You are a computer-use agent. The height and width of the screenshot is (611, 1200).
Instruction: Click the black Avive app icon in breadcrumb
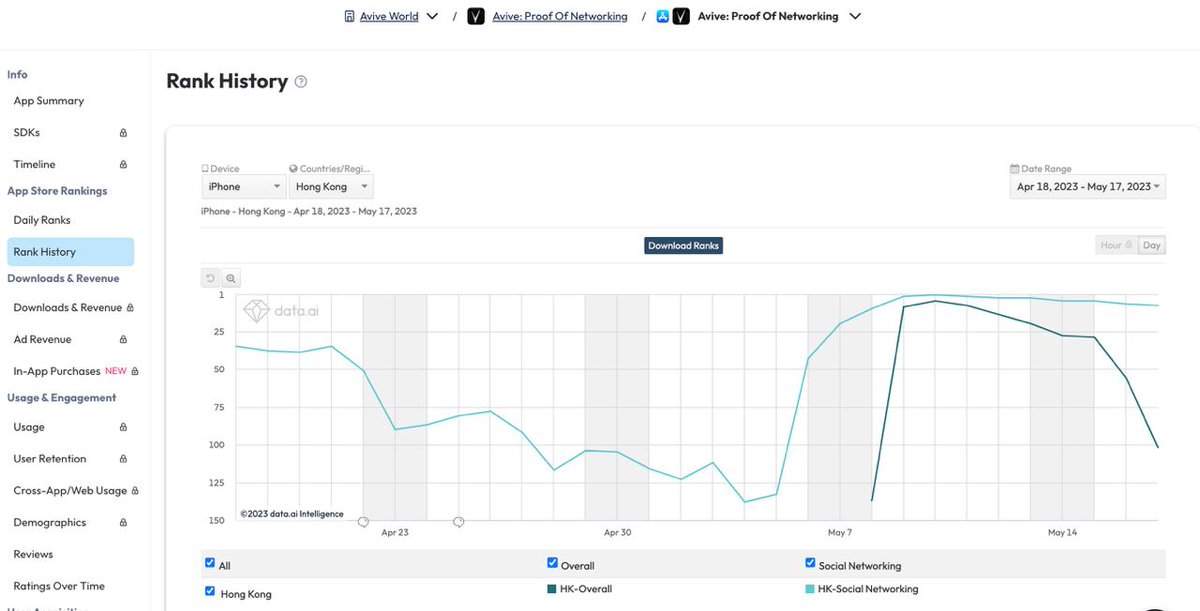477,16
